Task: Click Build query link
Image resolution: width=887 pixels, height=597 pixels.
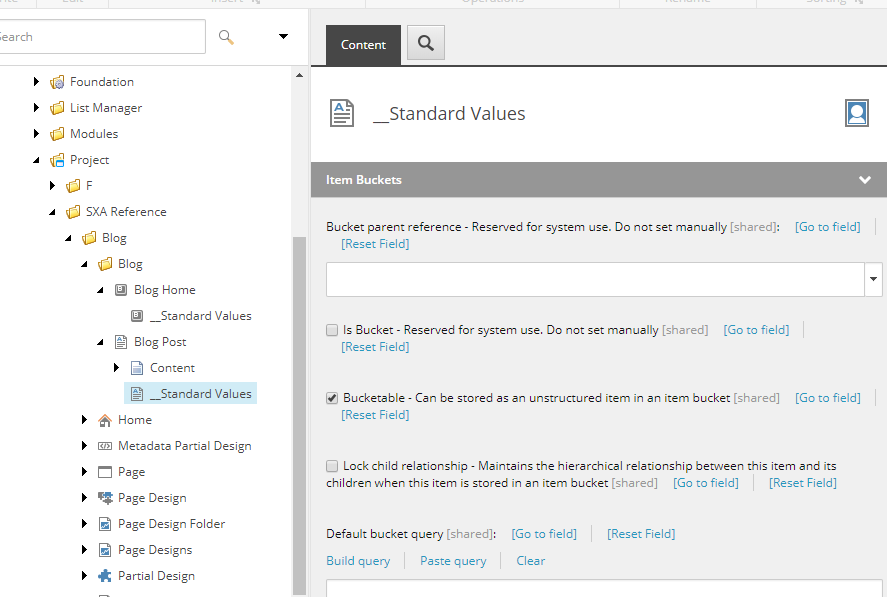Action: pyautogui.click(x=358, y=561)
